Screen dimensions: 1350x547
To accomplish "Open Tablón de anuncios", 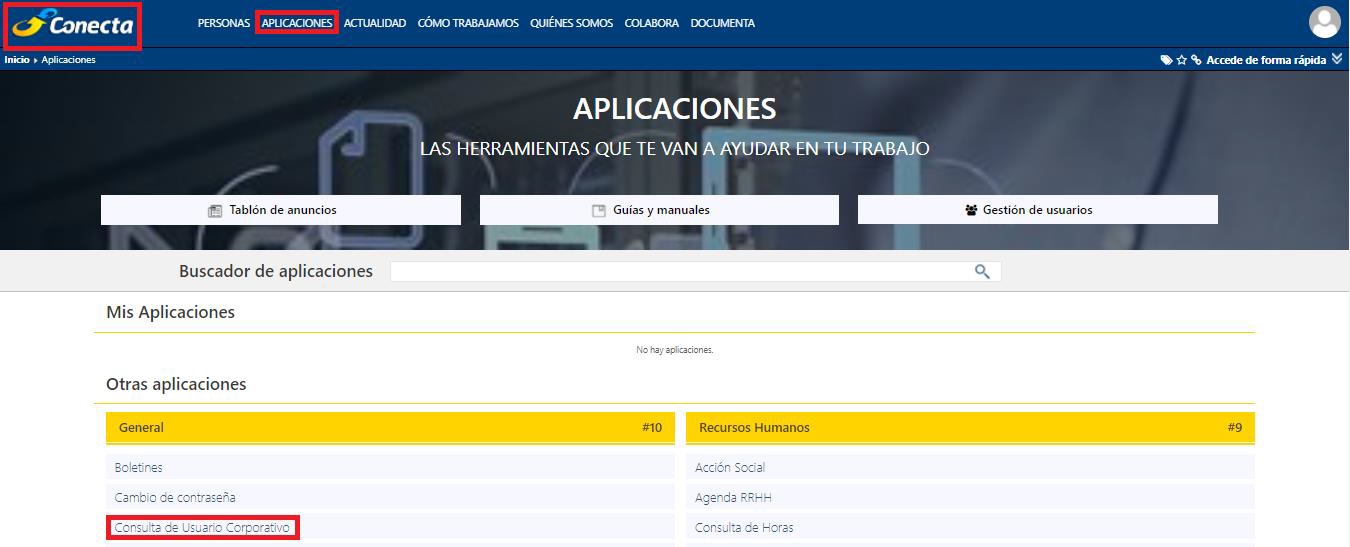I will pos(281,210).
